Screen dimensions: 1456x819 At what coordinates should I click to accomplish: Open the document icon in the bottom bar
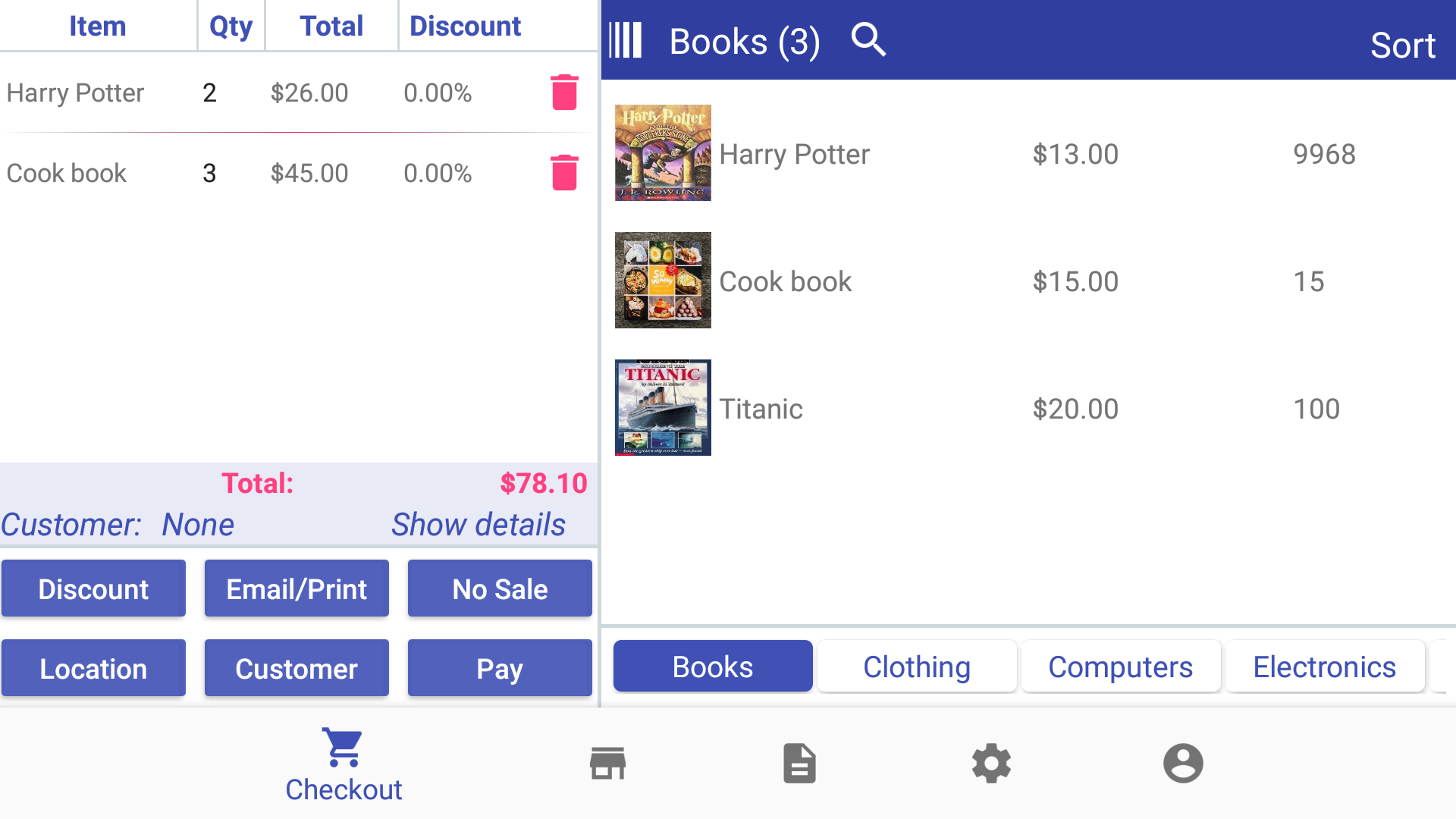pos(799,763)
